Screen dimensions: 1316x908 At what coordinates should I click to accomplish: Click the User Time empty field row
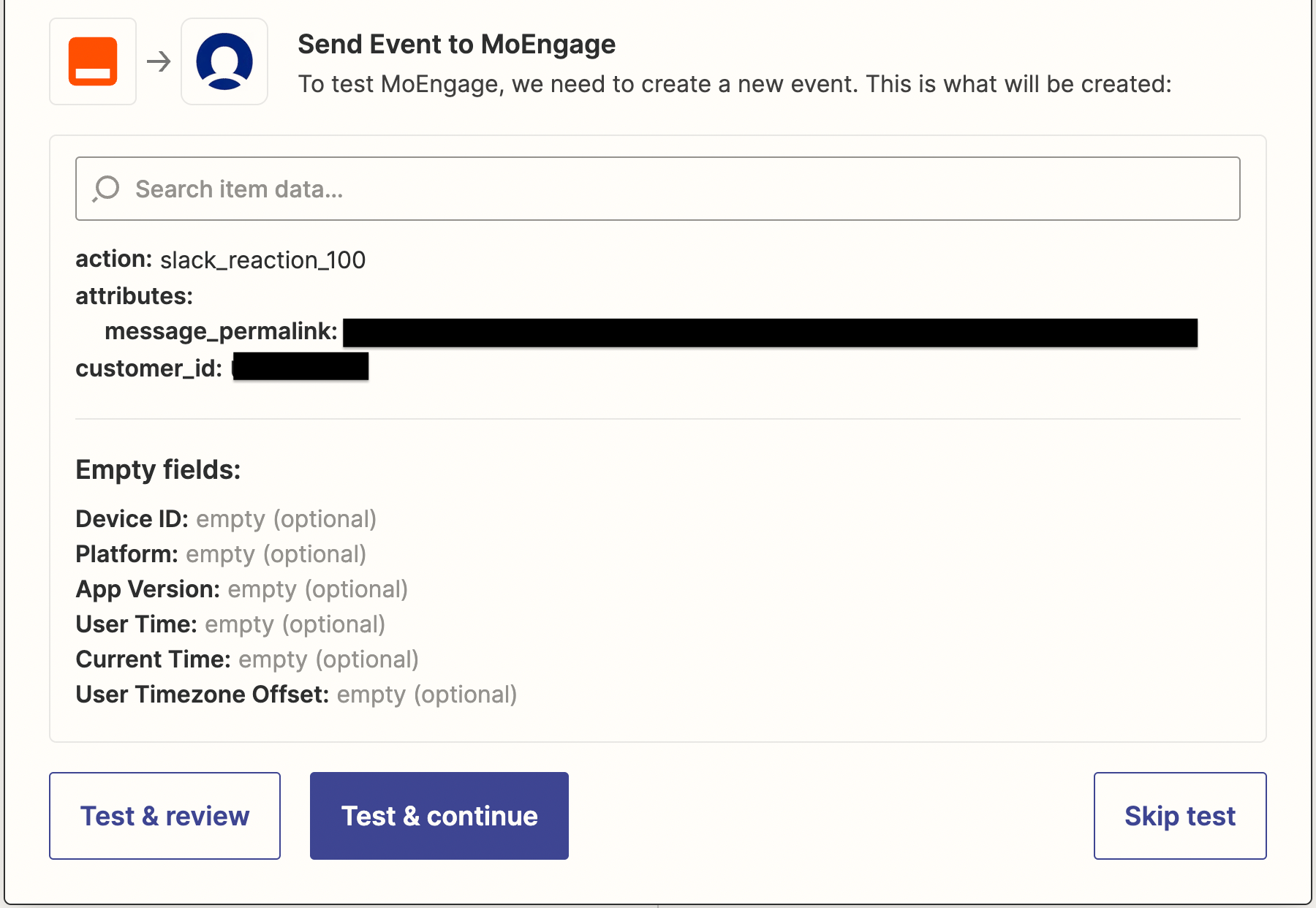[230, 624]
